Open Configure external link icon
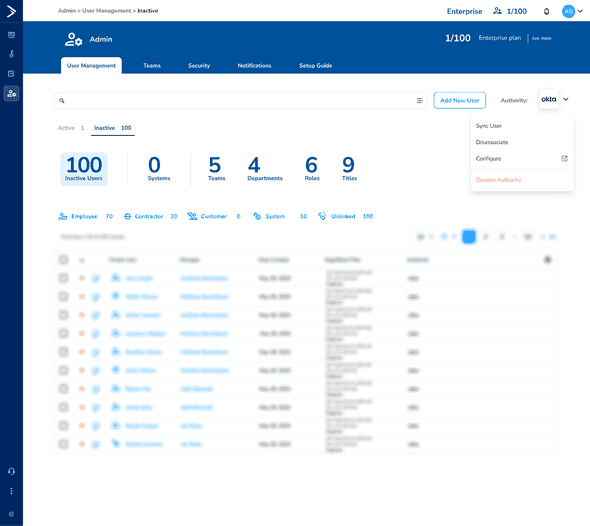 [x=564, y=158]
